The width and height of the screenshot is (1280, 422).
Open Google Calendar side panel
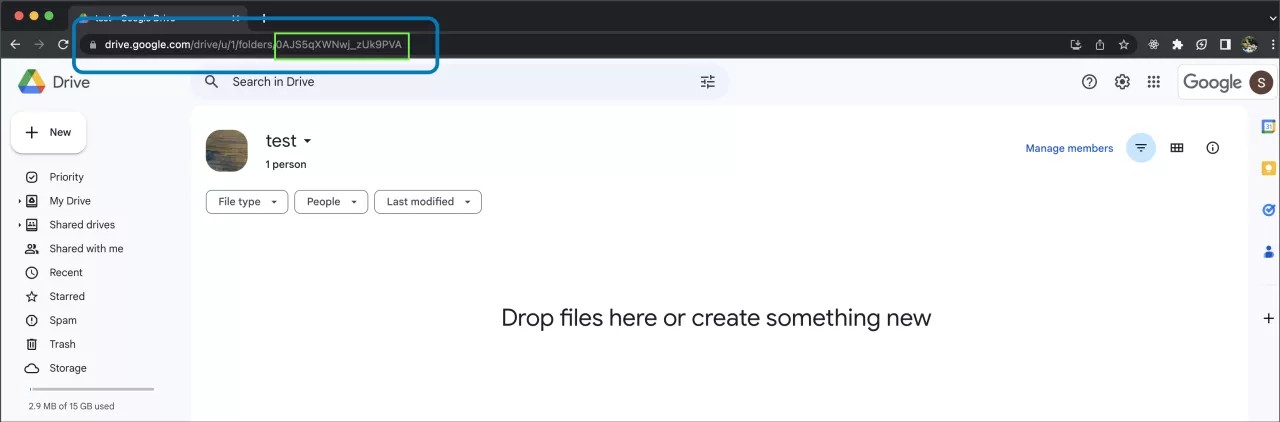[1269, 126]
